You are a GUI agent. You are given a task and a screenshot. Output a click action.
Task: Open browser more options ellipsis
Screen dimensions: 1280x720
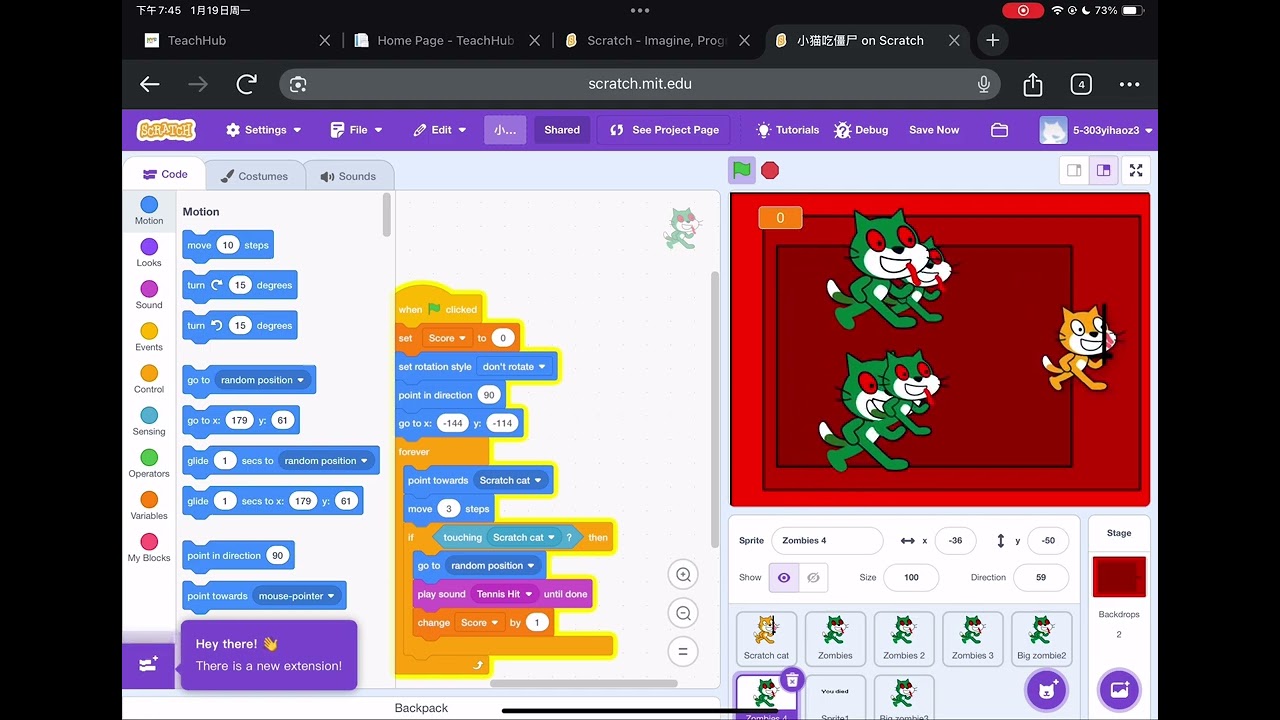pyautogui.click(x=1129, y=84)
